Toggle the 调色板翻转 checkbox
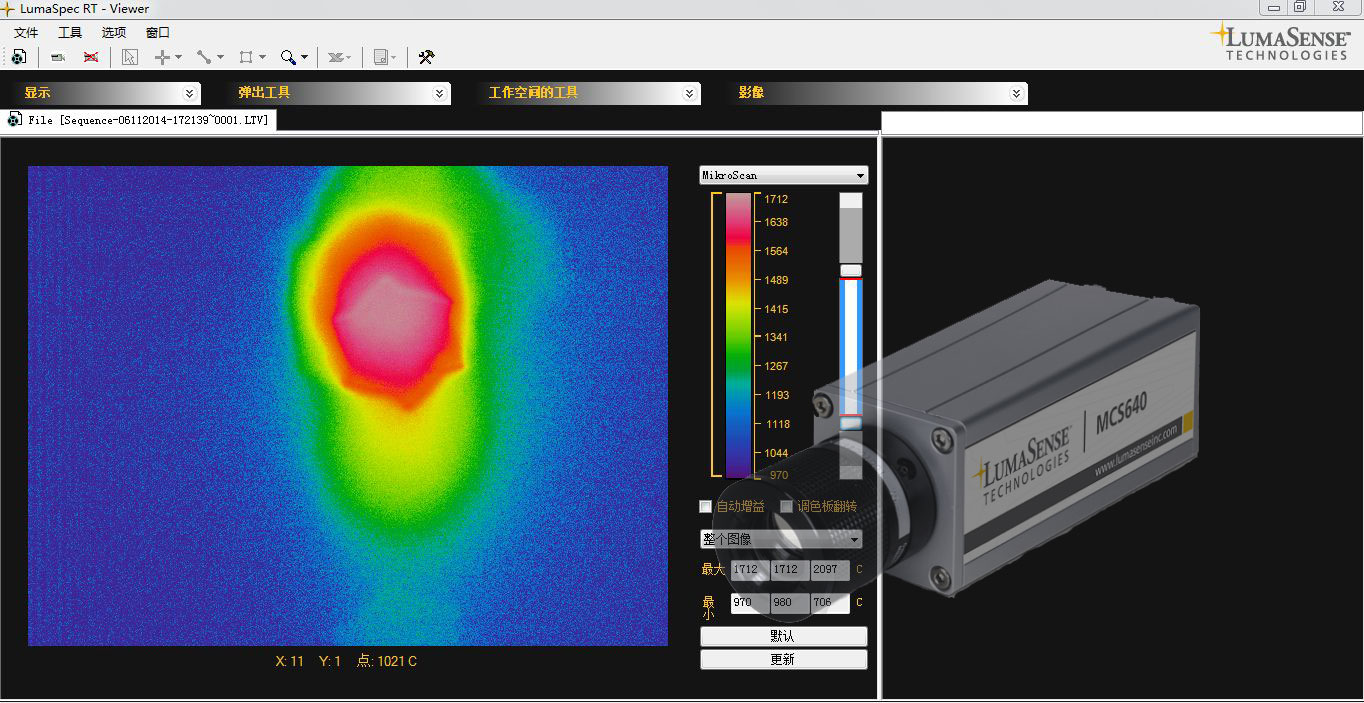This screenshot has height=703, width=1364. (787, 507)
